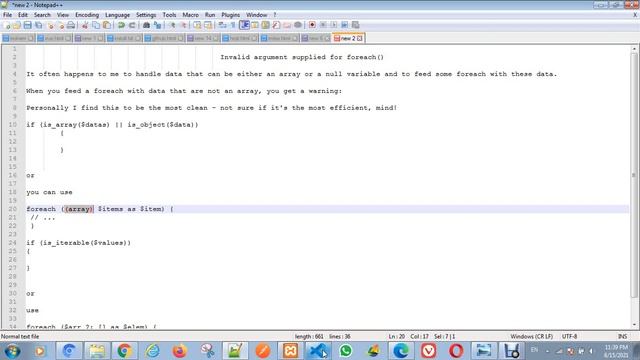Click the Replace toolbar icon

[x=157, y=25]
